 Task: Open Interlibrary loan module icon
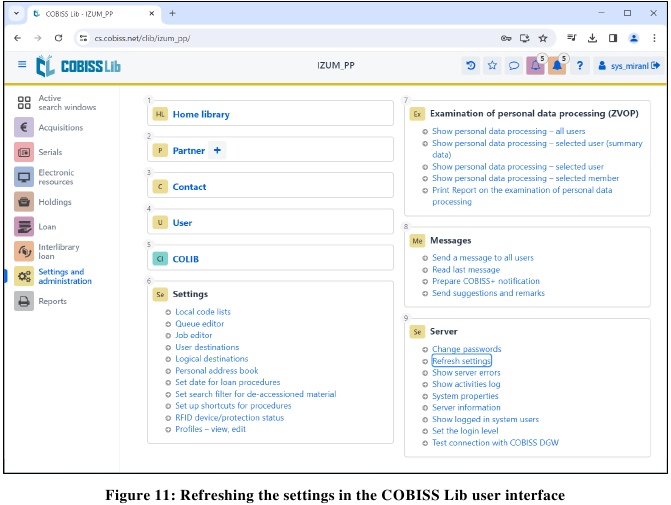pyautogui.click(x=24, y=251)
